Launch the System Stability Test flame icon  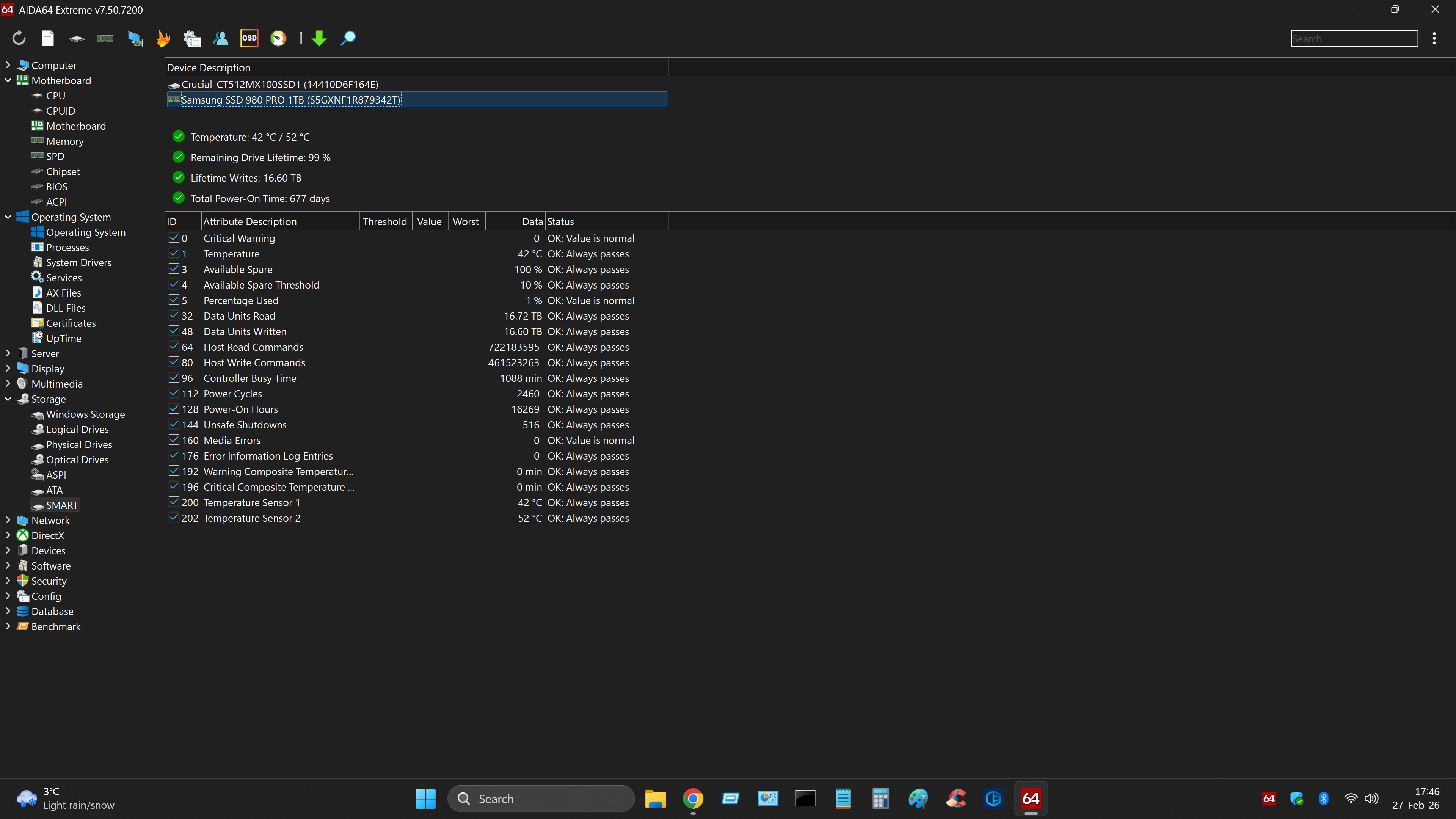[163, 38]
